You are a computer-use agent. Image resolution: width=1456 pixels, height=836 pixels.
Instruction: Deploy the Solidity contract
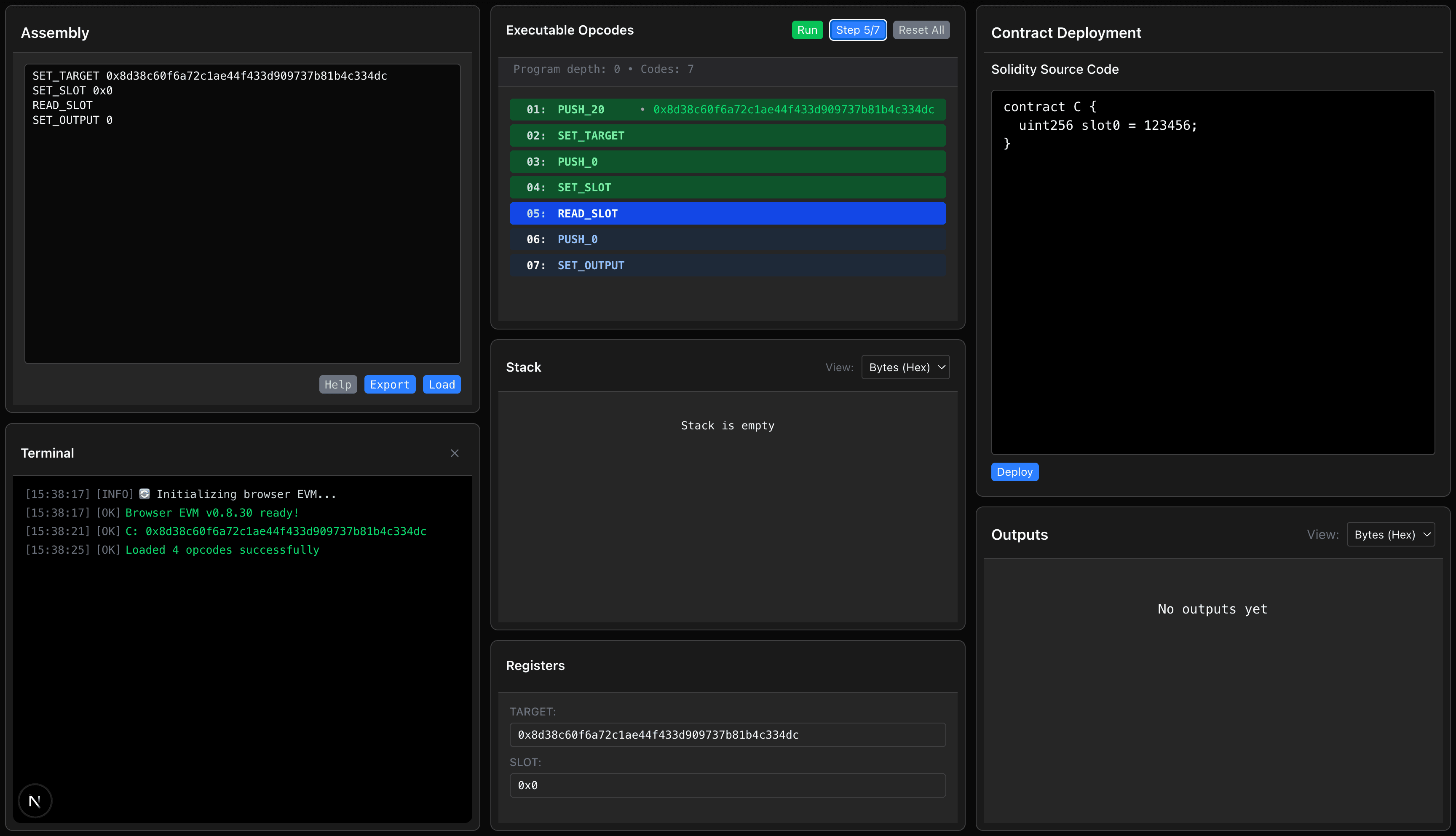1014,472
